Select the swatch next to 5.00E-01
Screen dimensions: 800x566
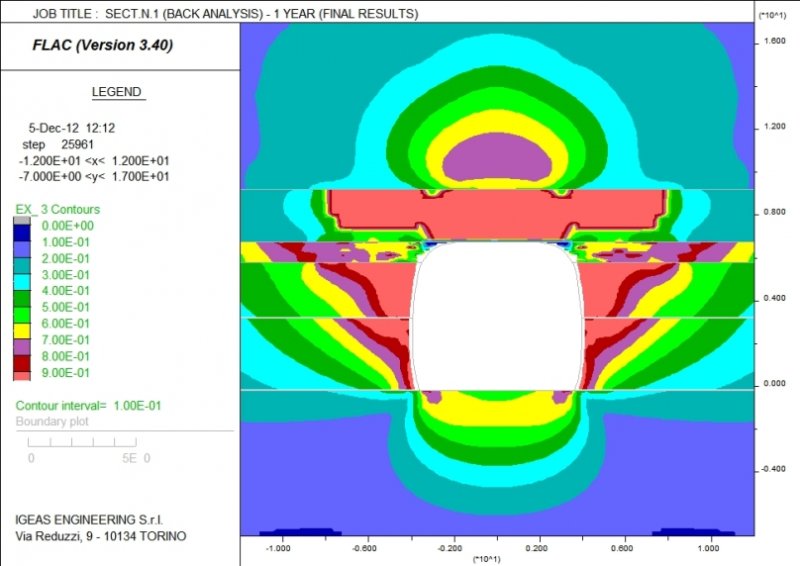pyautogui.click(x=21, y=307)
